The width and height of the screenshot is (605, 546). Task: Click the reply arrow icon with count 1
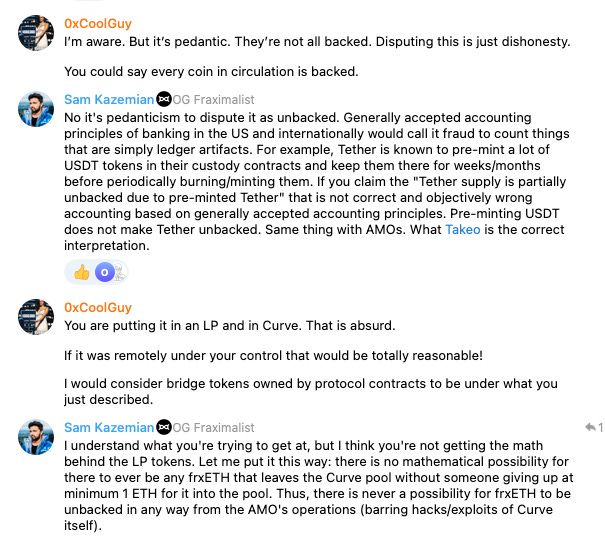[590, 428]
